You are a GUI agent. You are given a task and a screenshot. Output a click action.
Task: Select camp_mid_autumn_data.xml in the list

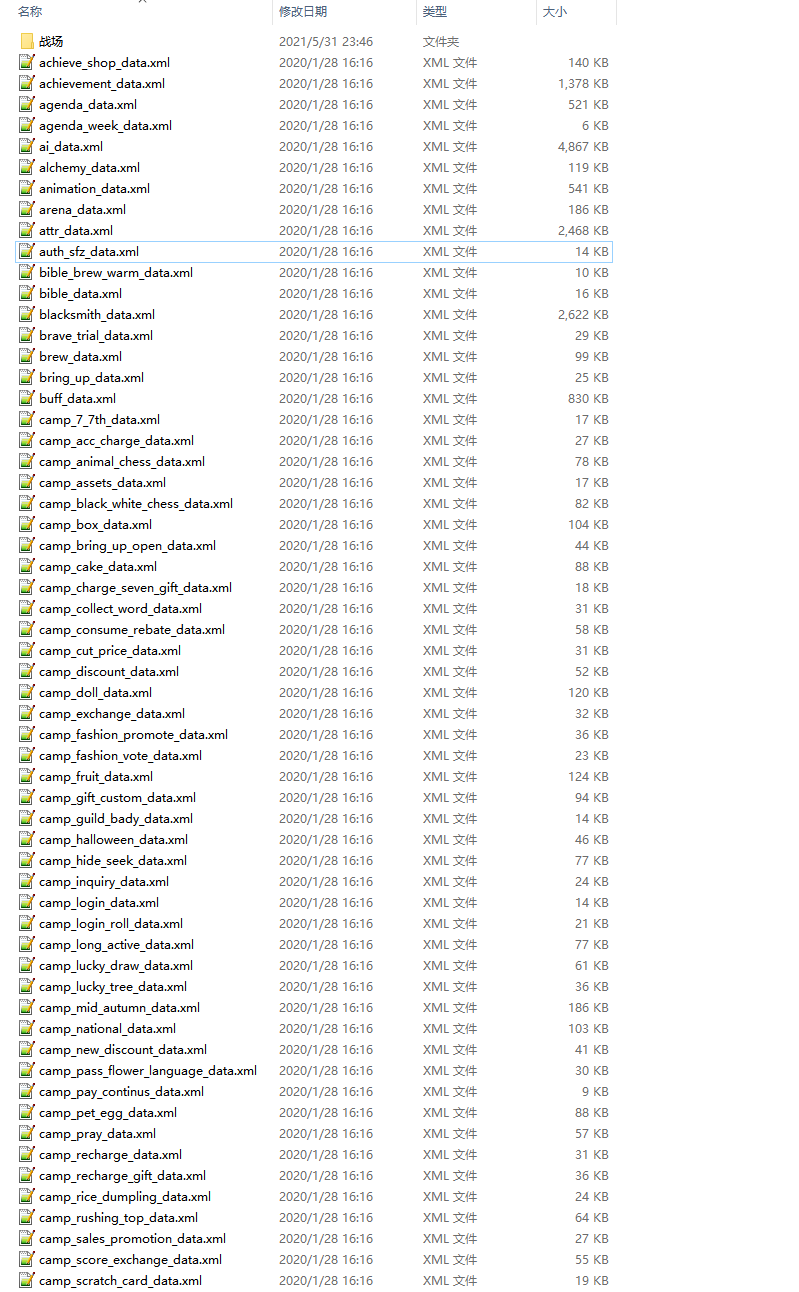tap(119, 1008)
